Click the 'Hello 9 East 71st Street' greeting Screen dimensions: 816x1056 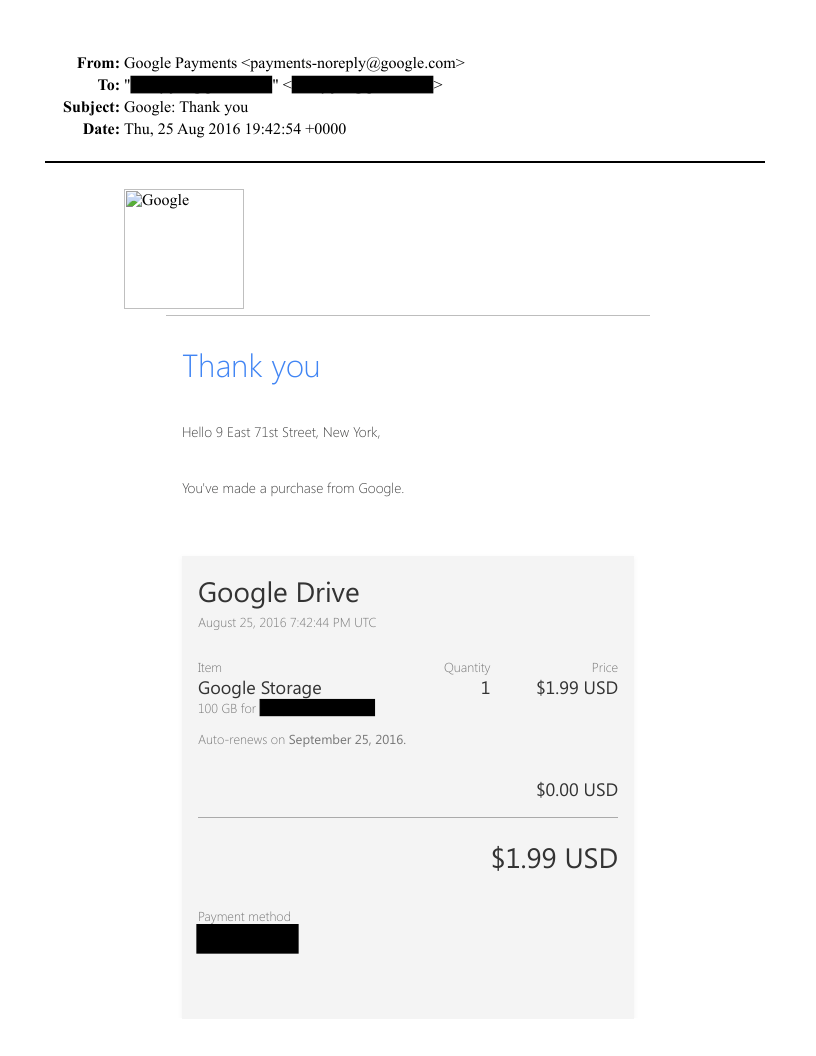[281, 433]
